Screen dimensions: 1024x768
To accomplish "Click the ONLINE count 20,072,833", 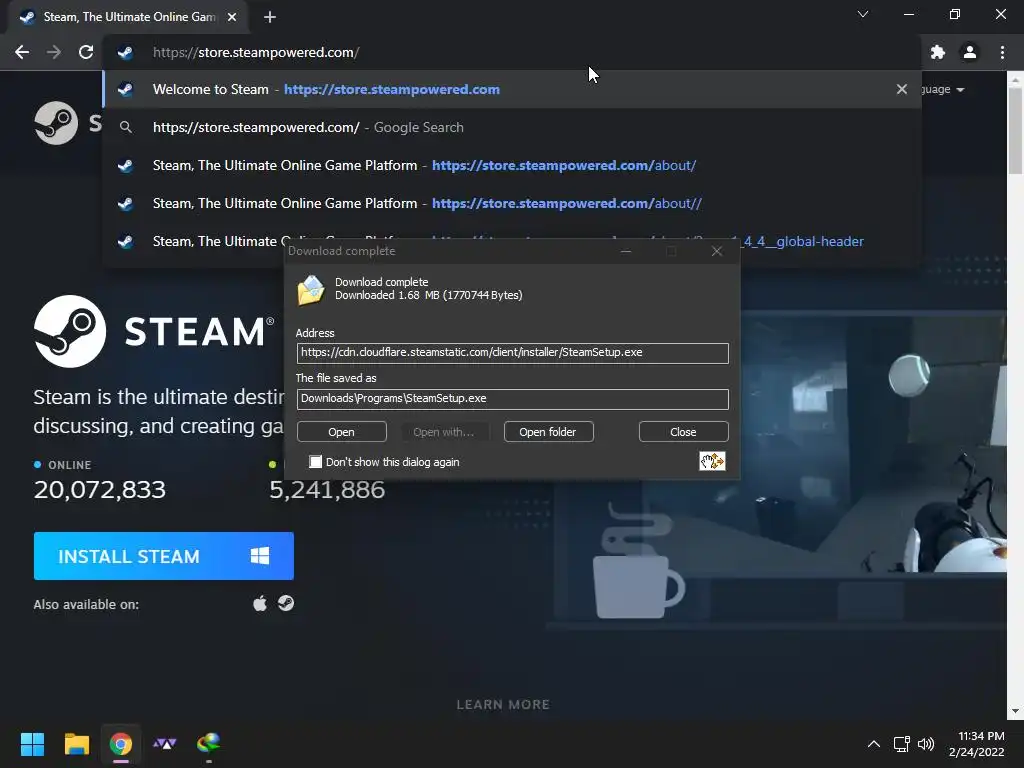I will [100, 490].
